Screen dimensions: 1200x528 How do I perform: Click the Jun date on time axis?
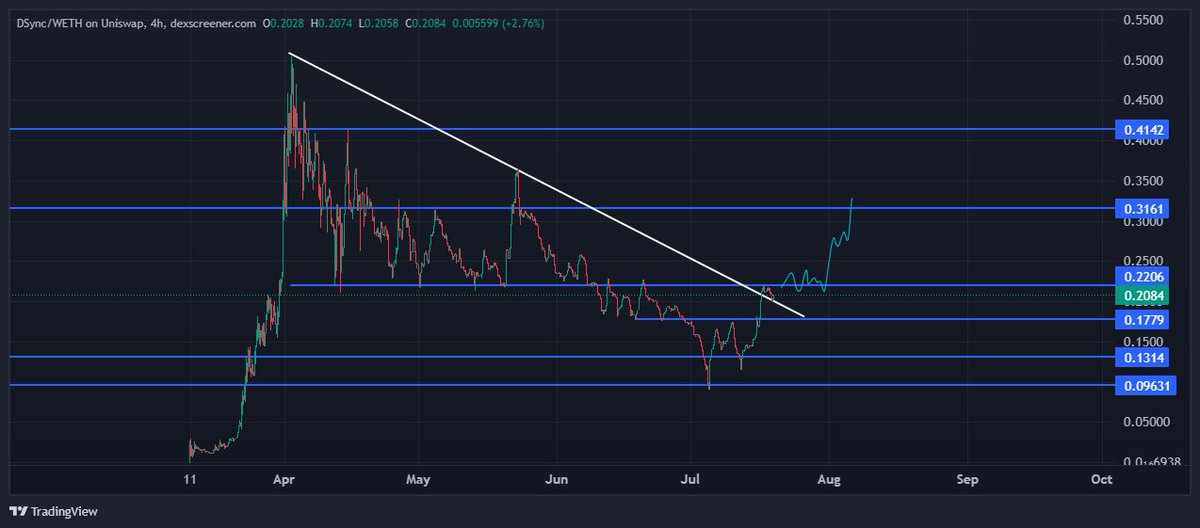[x=557, y=480]
